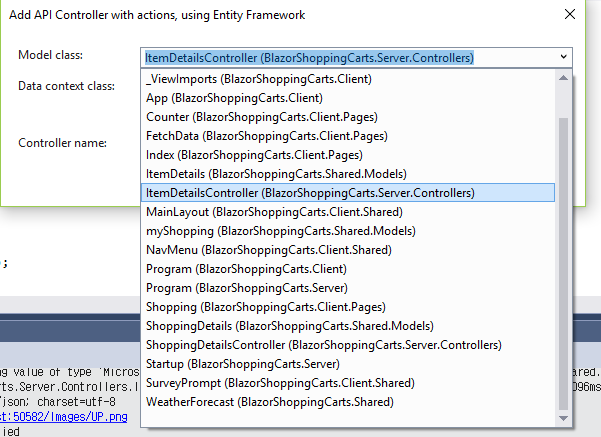The image size is (601, 437).
Task: Pick Index (BlazorShoppingCarts.Client.Pages) entry
Action: 348,155
